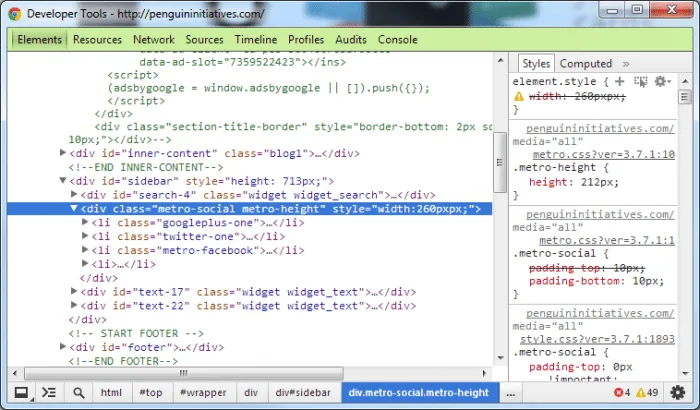Switch to the Audits panel
The width and height of the screenshot is (700, 410).
tap(351, 39)
